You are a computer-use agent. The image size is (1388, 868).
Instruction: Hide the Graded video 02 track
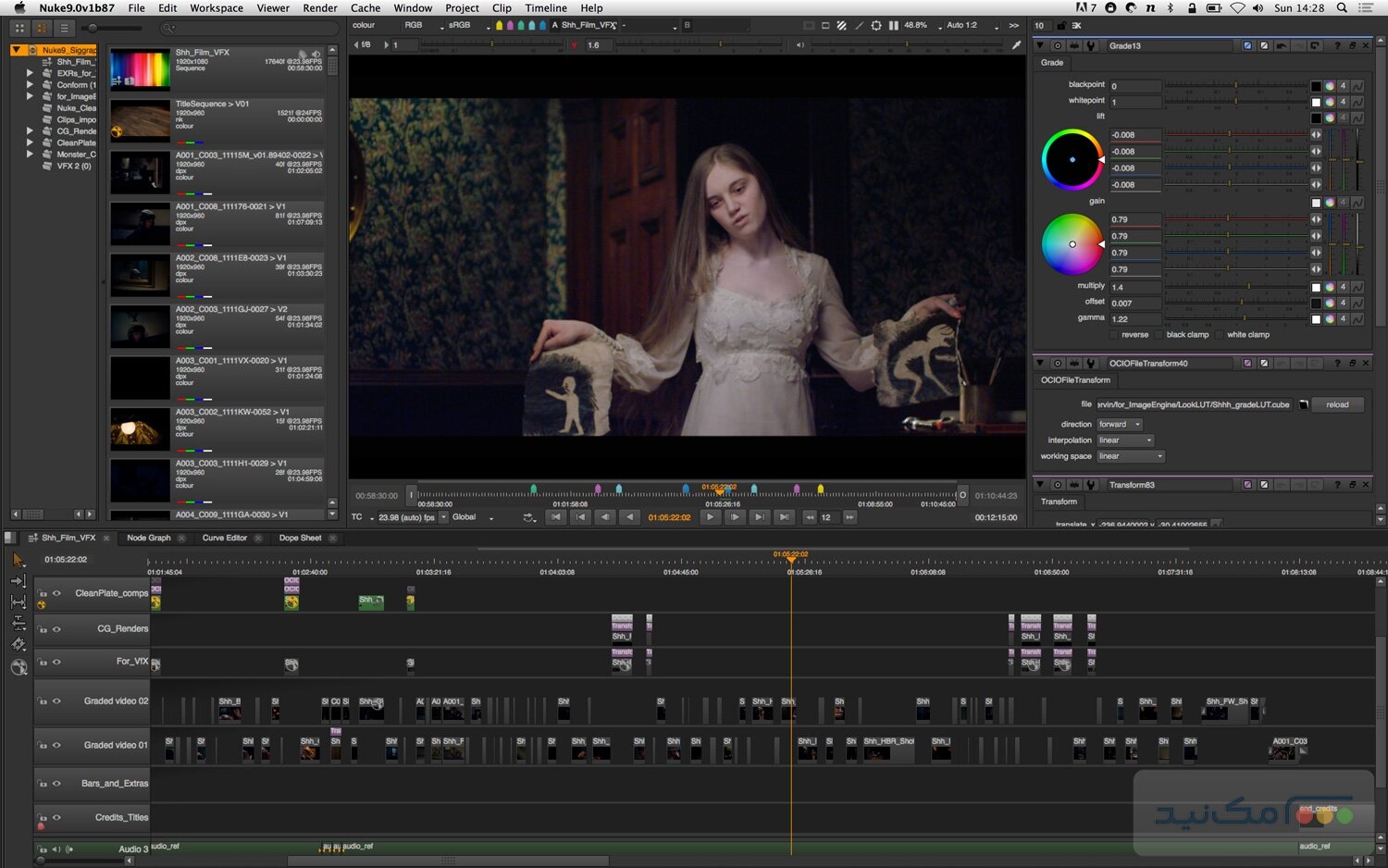[56, 701]
